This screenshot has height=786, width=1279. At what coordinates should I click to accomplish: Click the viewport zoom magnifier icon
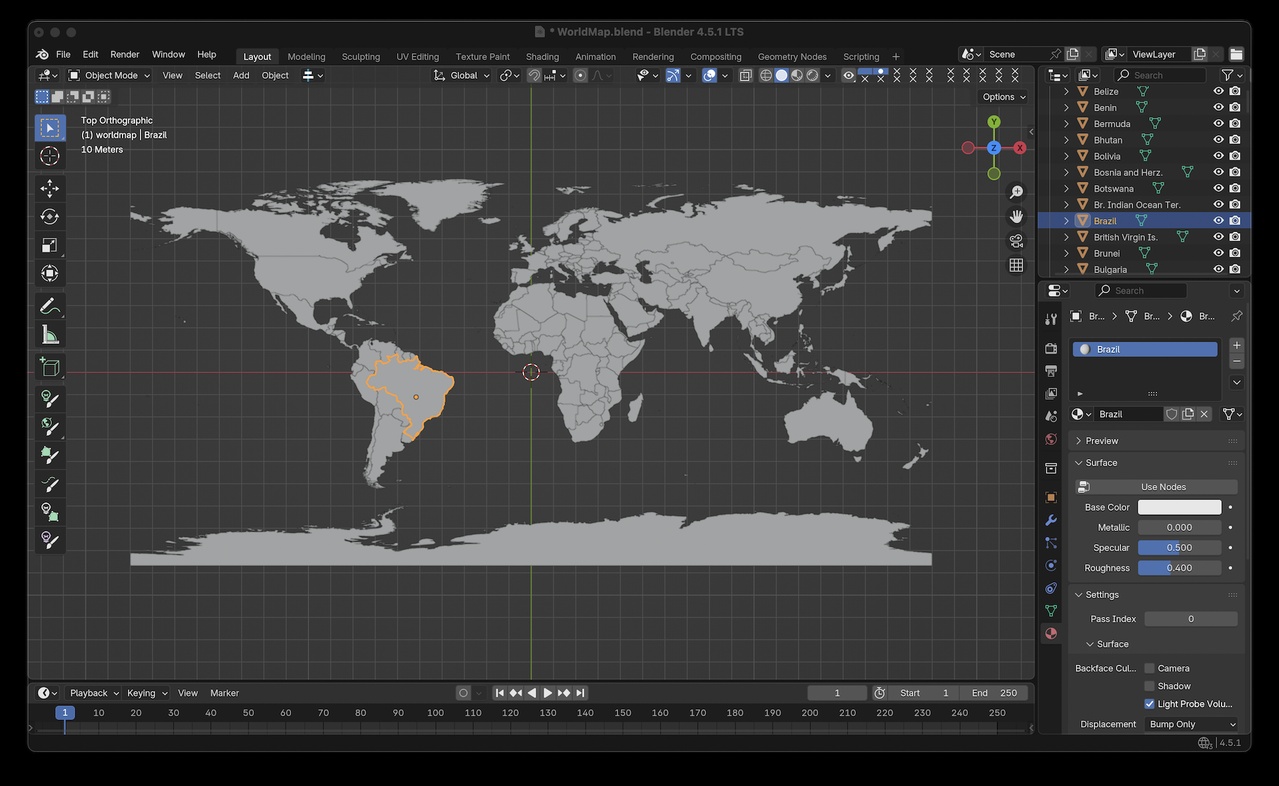[x=1016, y=192]
